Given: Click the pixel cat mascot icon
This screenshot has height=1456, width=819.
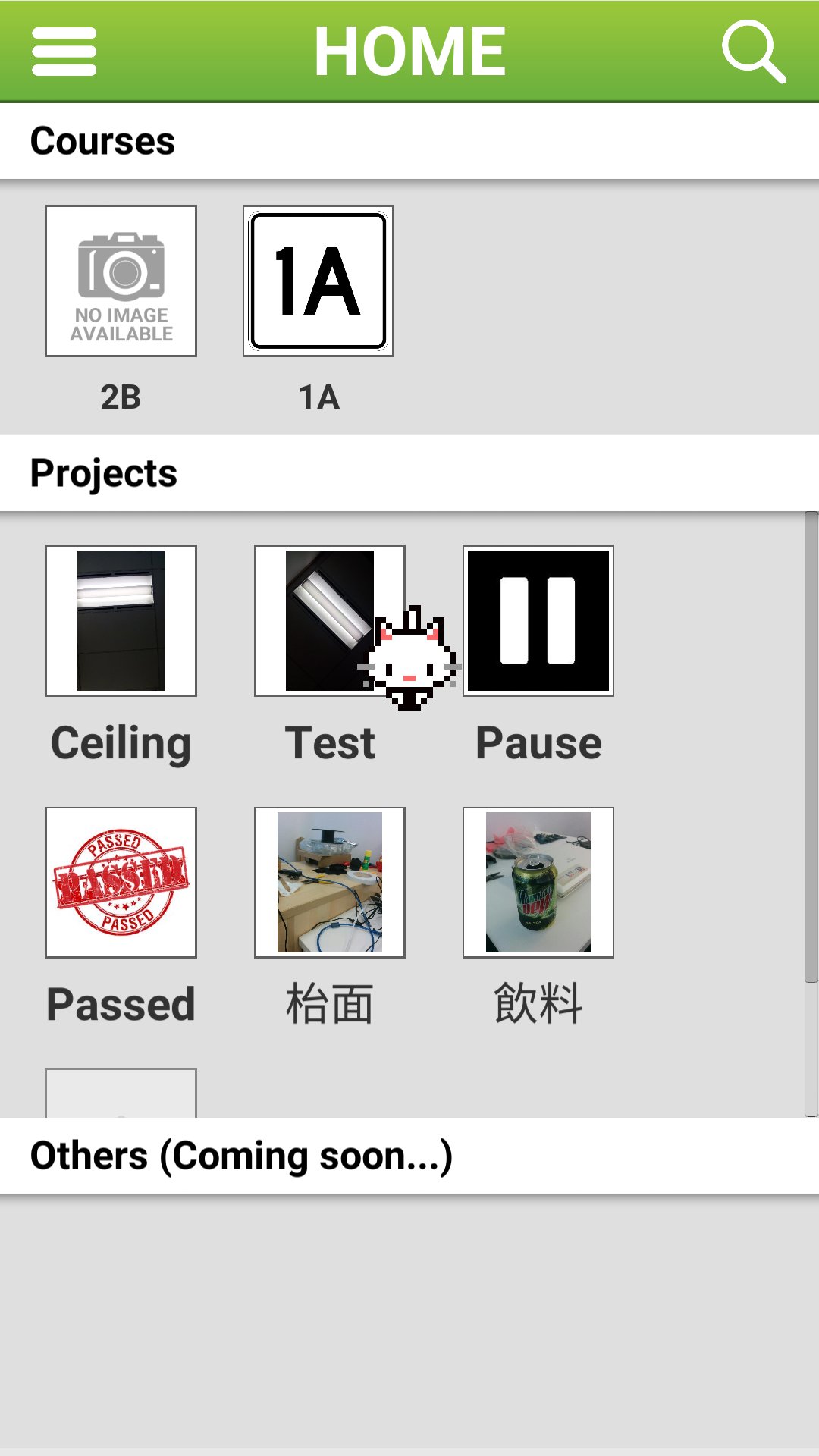Looking at the screenshot, I should [x=409, y=658].
